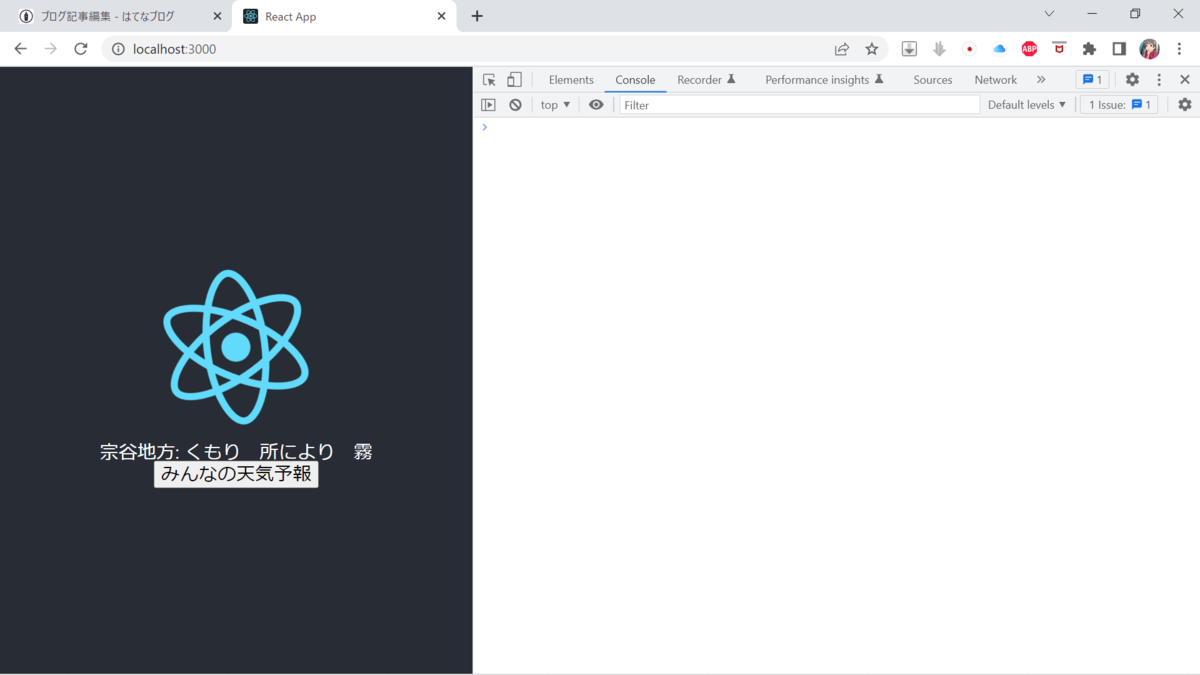Show more DevTools tabs

[1041, 80]
